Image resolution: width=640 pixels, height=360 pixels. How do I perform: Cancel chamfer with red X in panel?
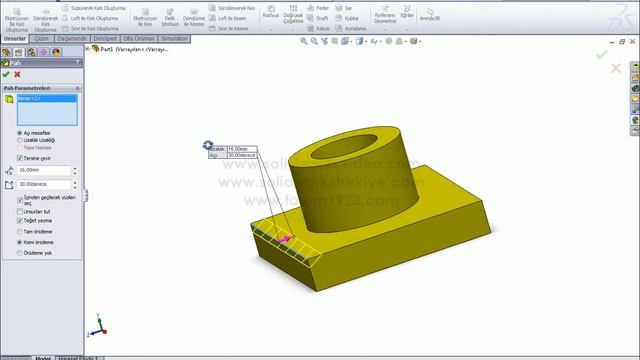pos(17,74)
